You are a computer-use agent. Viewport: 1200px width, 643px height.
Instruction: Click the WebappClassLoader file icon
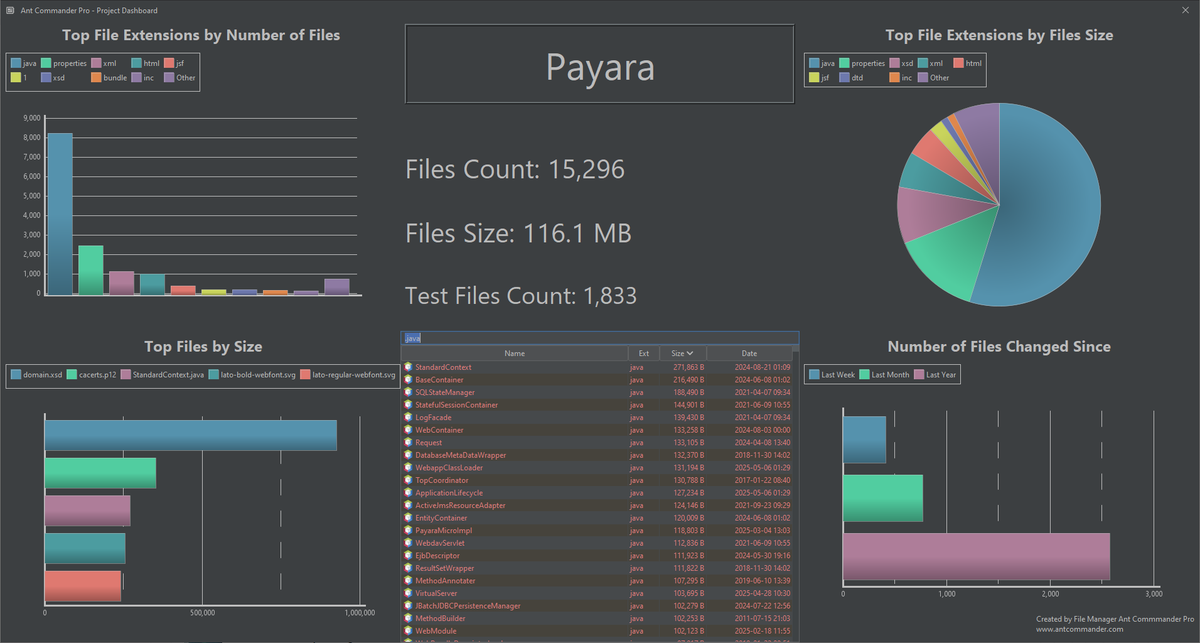[408, 467]
